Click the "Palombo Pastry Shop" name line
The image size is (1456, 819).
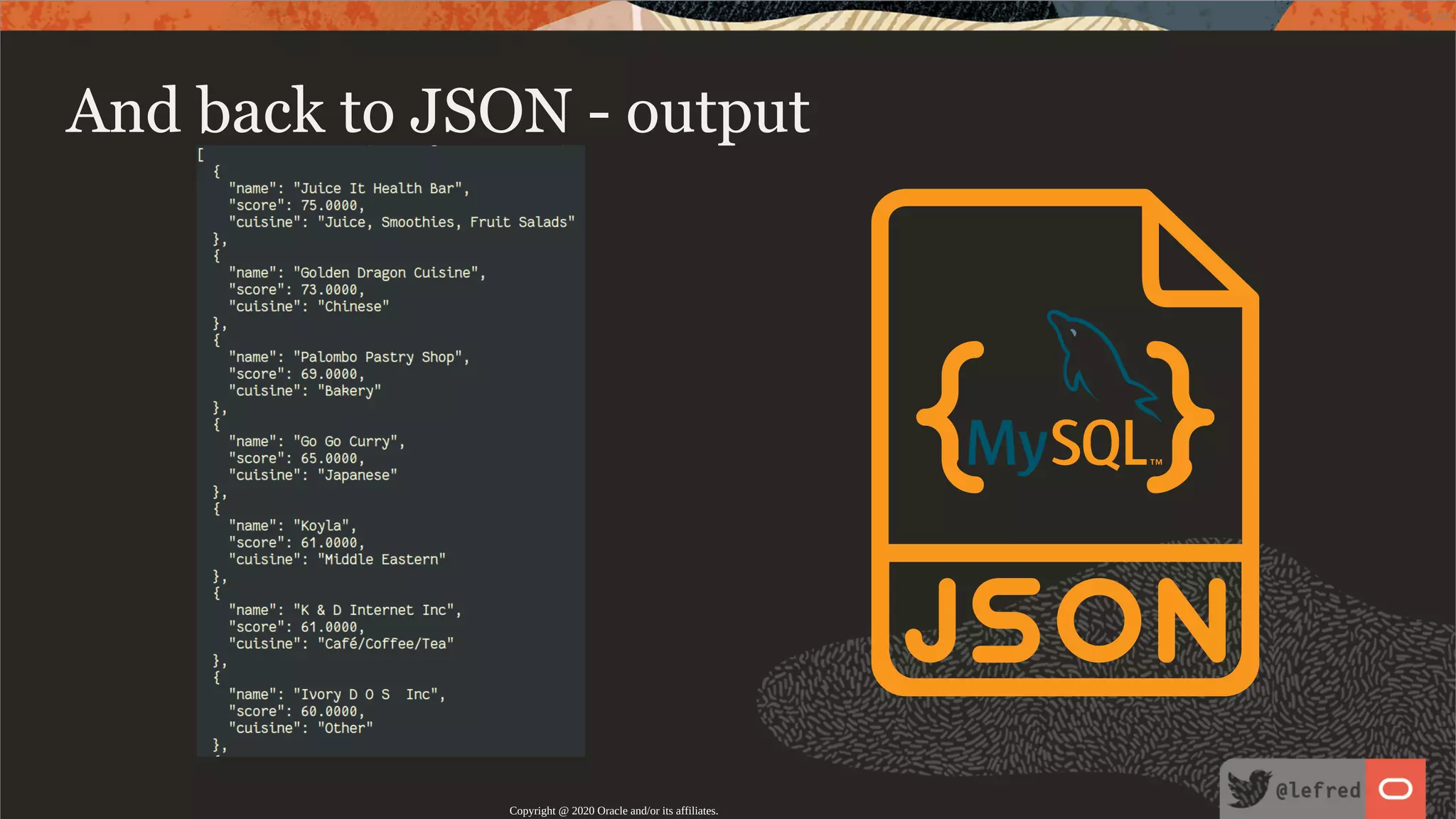click(x=348, y=357)
